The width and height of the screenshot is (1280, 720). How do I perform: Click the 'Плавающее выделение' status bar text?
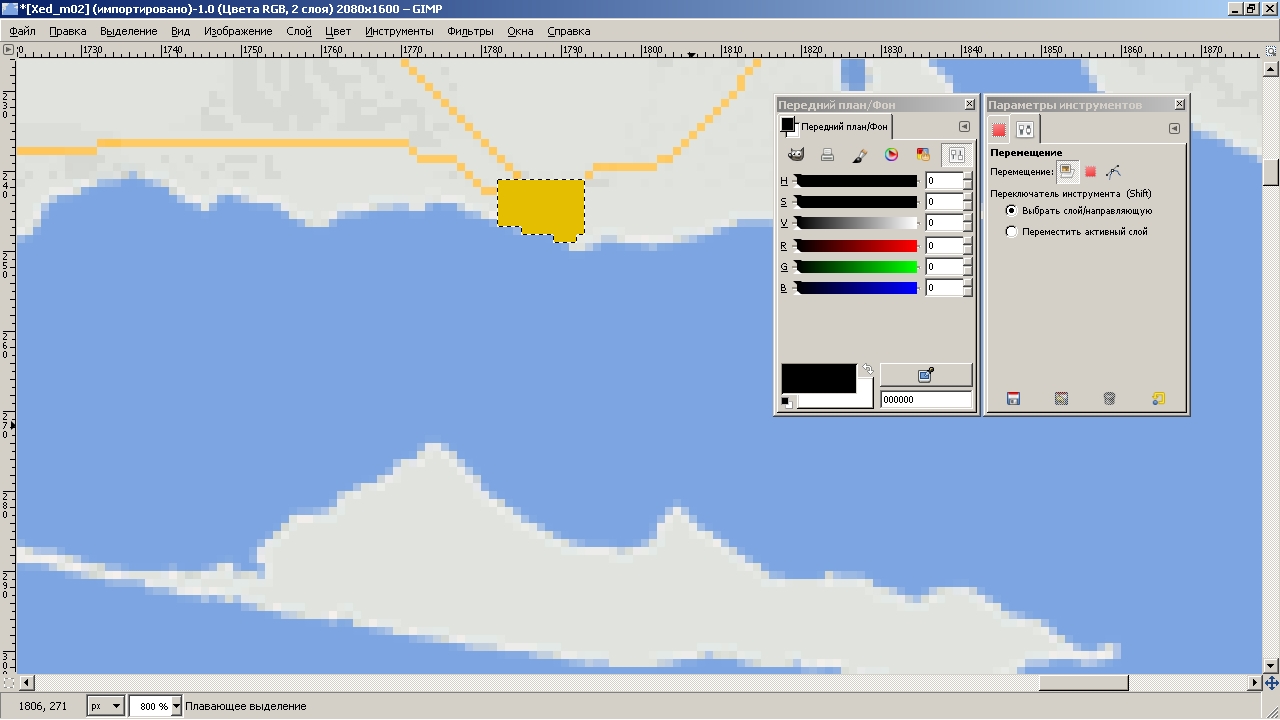pyautogui.click(x=246, y=706)
